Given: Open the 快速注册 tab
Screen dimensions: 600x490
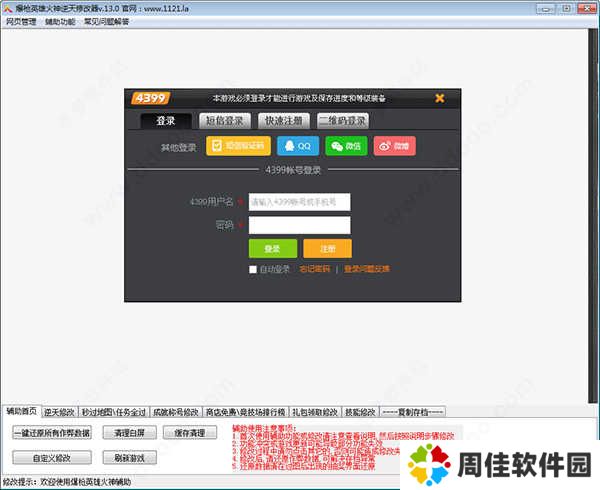Looking at the screenshot, I should pos(284,121).
